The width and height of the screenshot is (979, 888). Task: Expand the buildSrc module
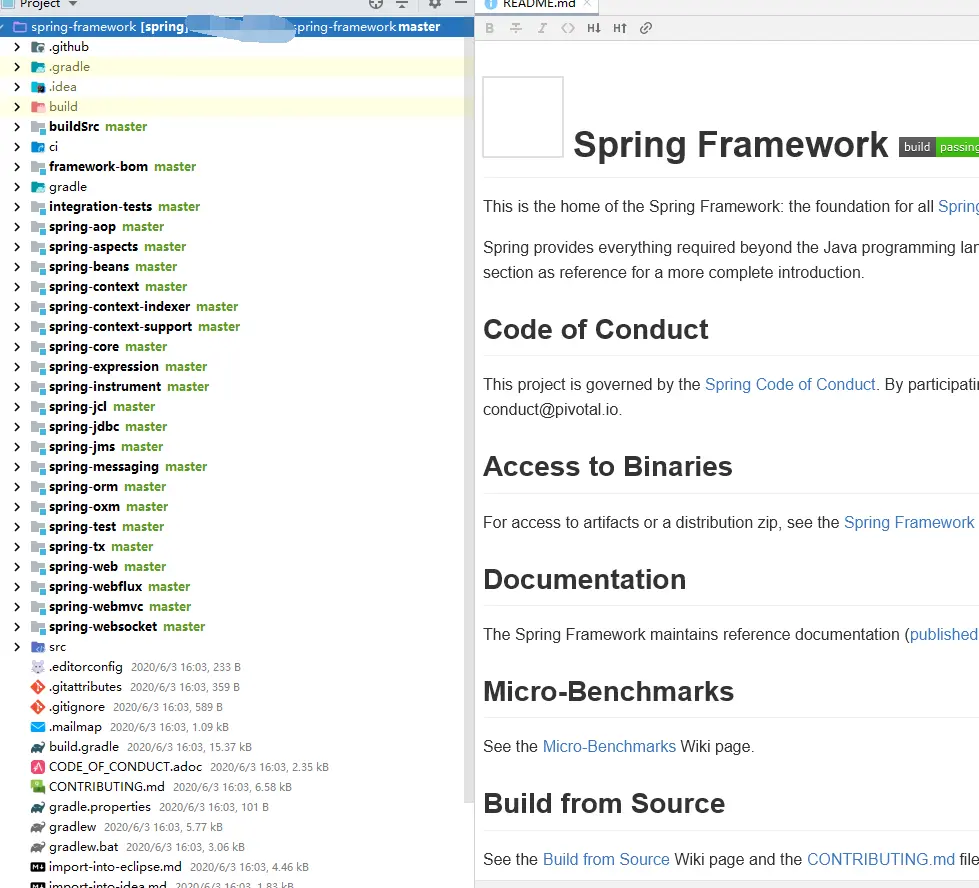tap(17, 127)
